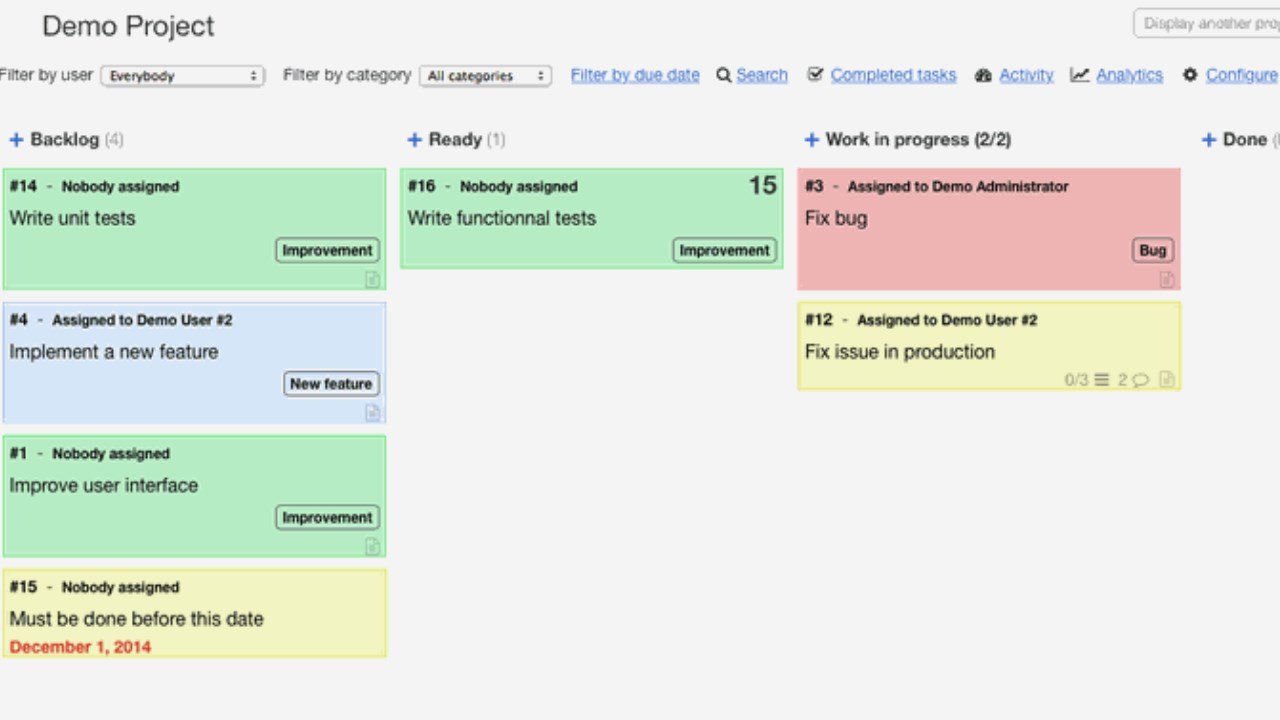This screenshot has width=1280, height=720.
Task: Click the Configure gear icon
Action: pyautogui.click(x=1190, y=75)
